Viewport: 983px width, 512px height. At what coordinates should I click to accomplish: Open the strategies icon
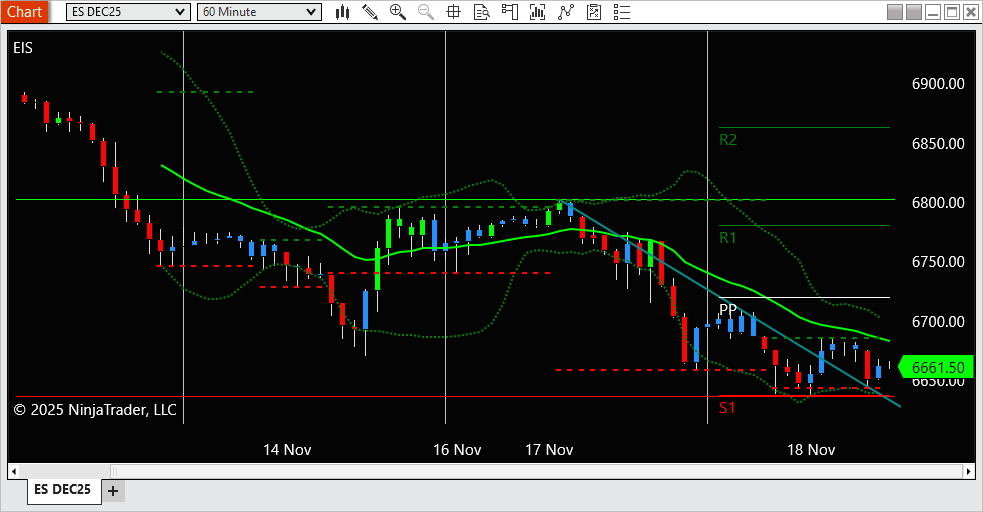pos(594,12)
